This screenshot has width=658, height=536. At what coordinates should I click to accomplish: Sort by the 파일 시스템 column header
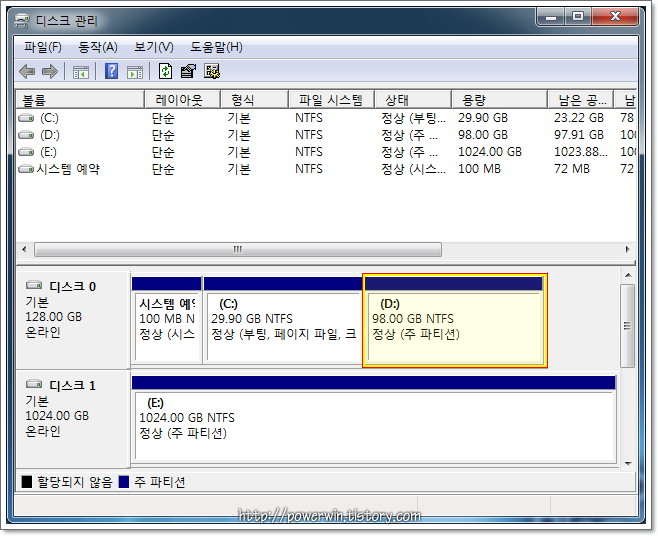(x=331, y=100)
